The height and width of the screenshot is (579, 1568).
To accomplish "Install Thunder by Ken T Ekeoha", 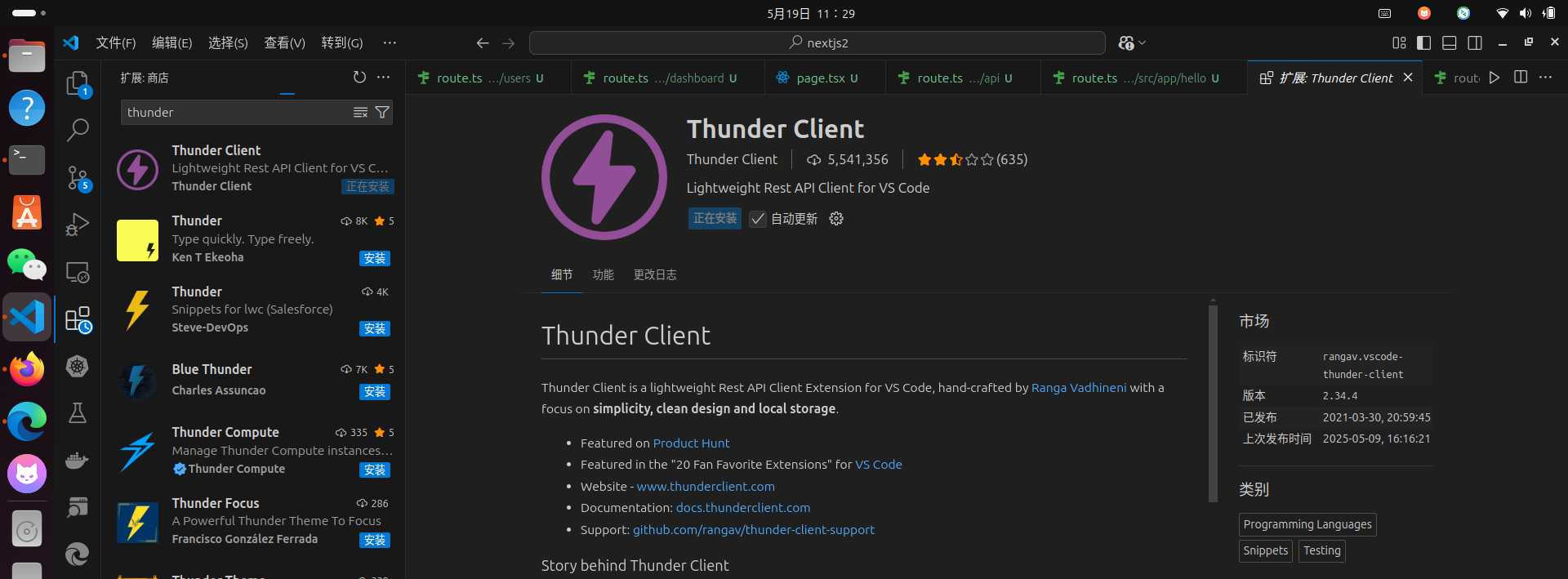I will tap(375, 258).
